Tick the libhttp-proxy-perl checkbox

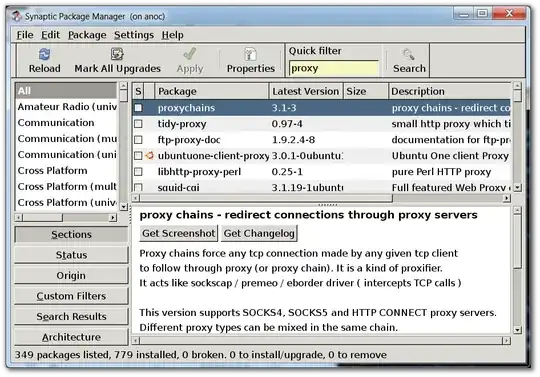click(x=138, y=171)
